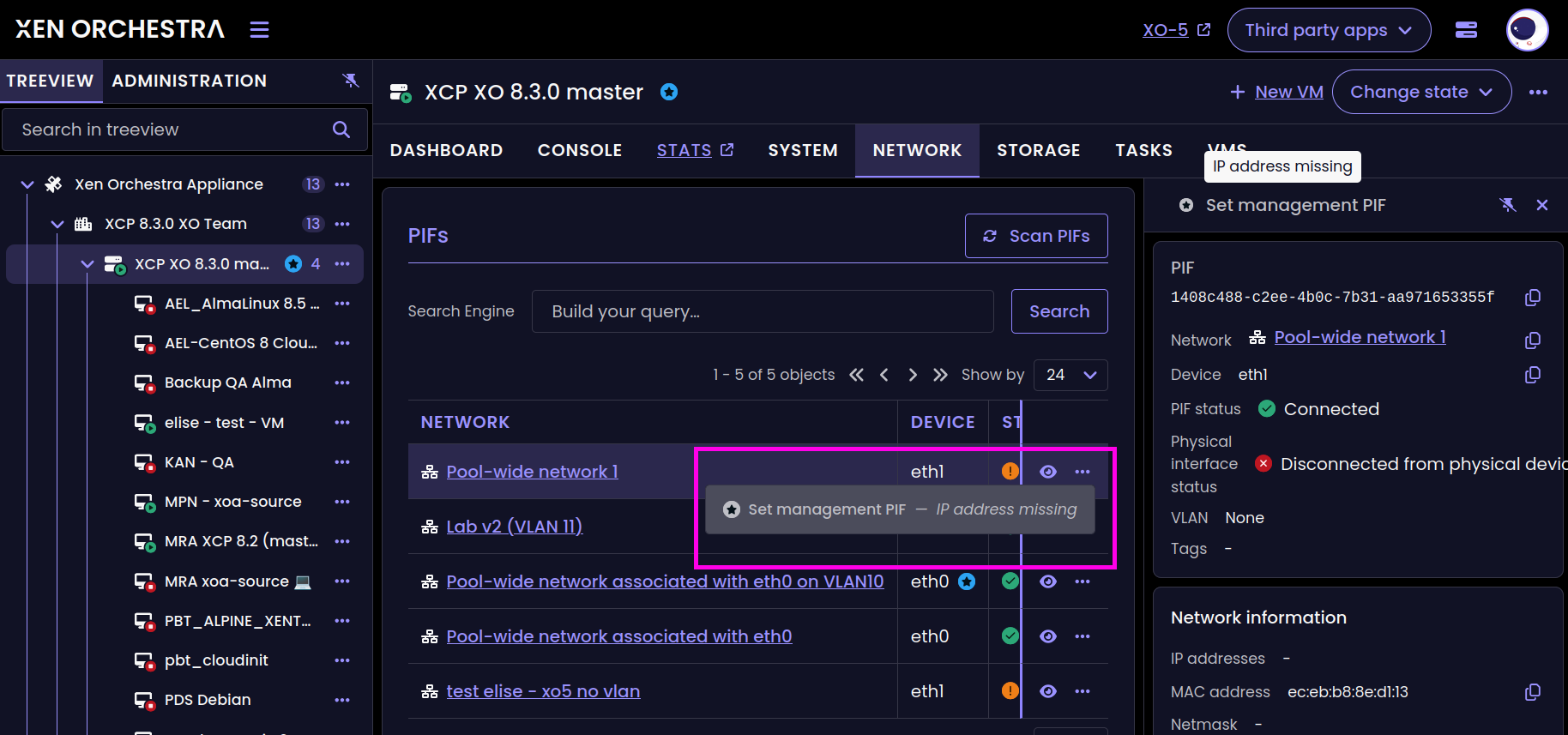Copy the device name eth1
Image resolution: width=1568 pixels, height=735 pixels.
[1533, 375]
